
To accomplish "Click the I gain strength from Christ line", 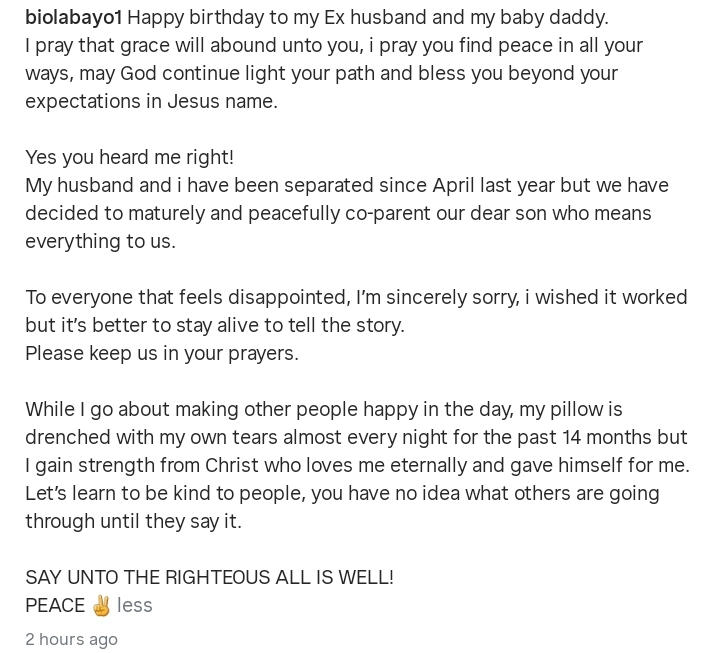I will point(358,465).
